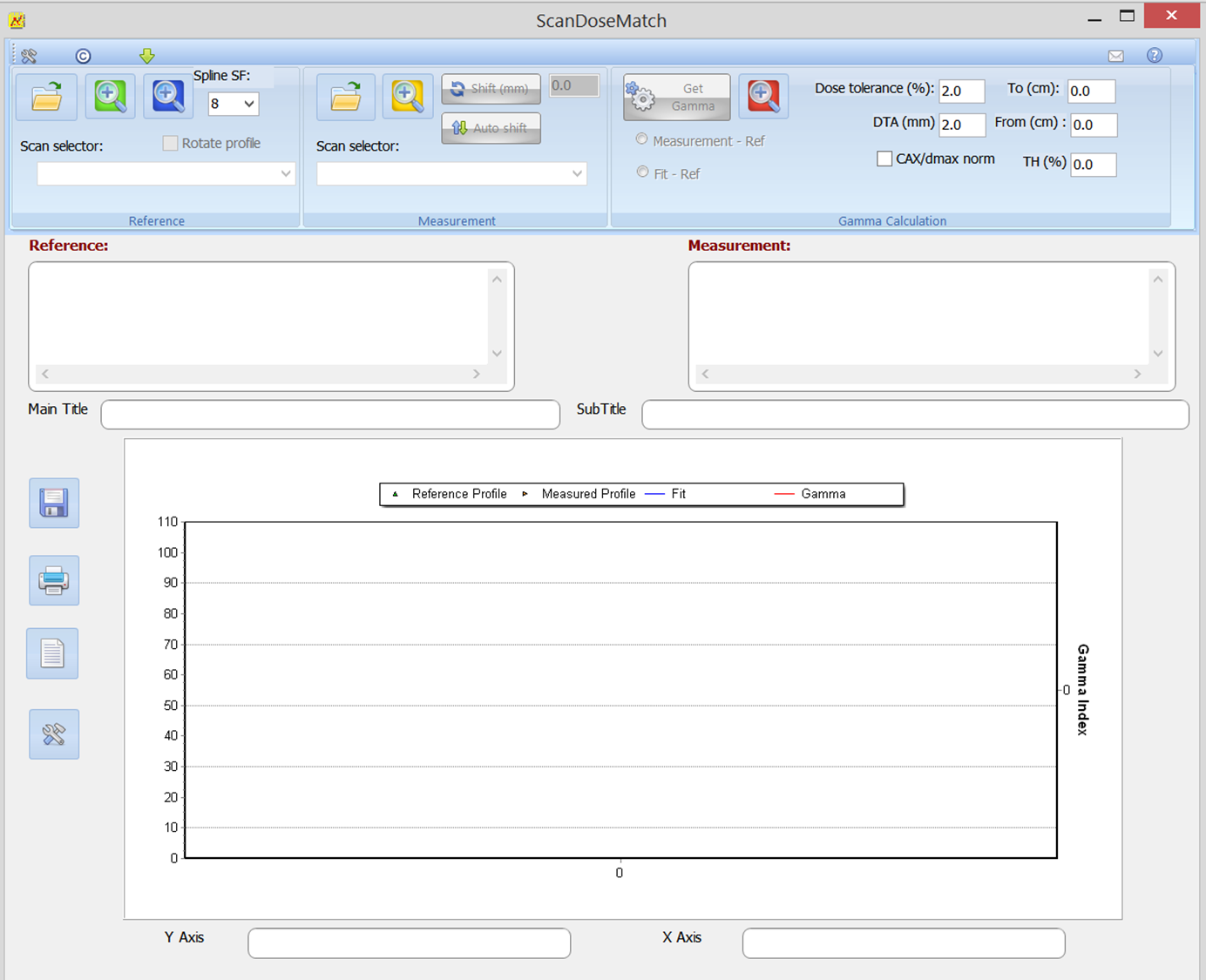
Task: Toggle the Rotate profile checkbox
Action: (171, 144)
